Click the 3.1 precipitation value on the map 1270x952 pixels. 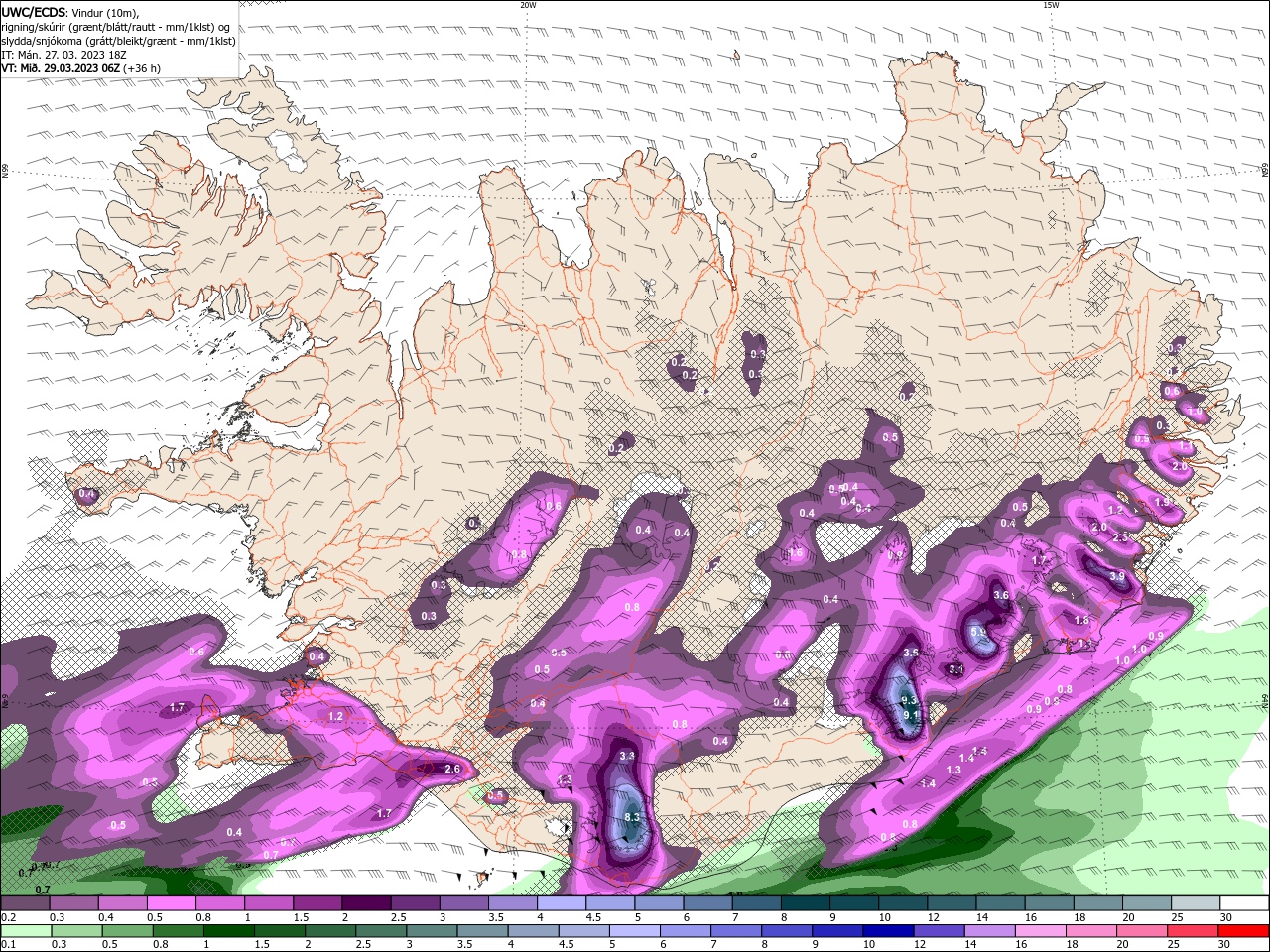[x=956, y=669]
